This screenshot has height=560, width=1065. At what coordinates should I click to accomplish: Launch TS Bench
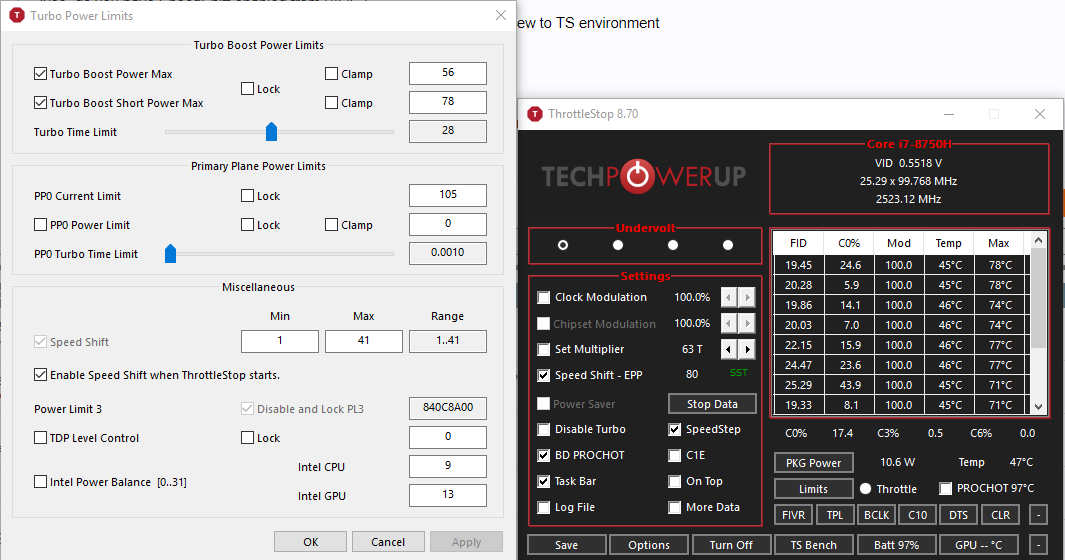[x=813, y=545]
